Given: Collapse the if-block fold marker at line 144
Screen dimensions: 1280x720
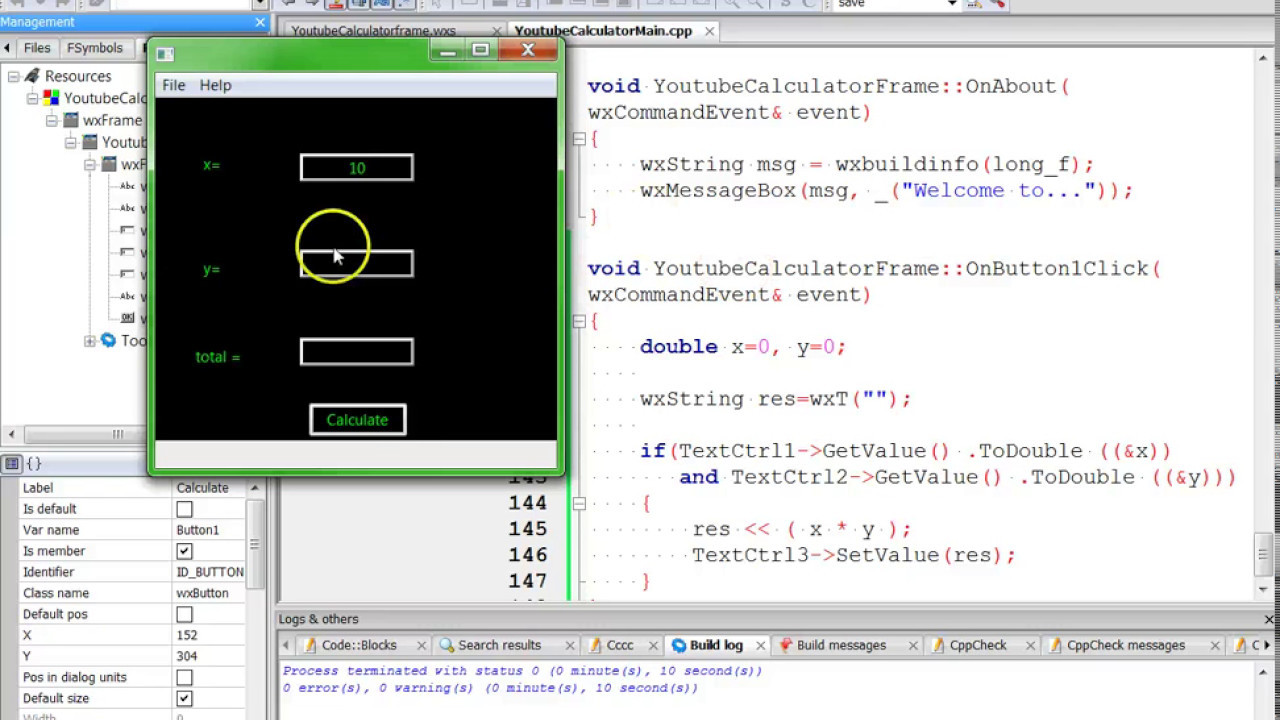Looking at the screenshot, I should [x=579, y=504].
